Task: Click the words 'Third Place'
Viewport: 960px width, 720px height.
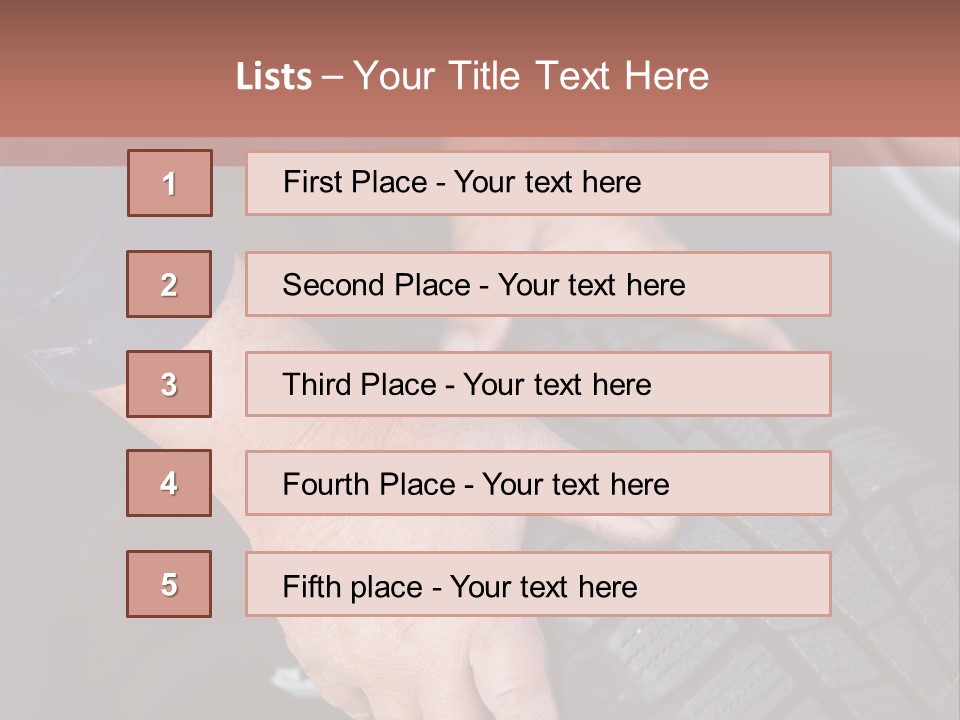Action: (359, 384)
